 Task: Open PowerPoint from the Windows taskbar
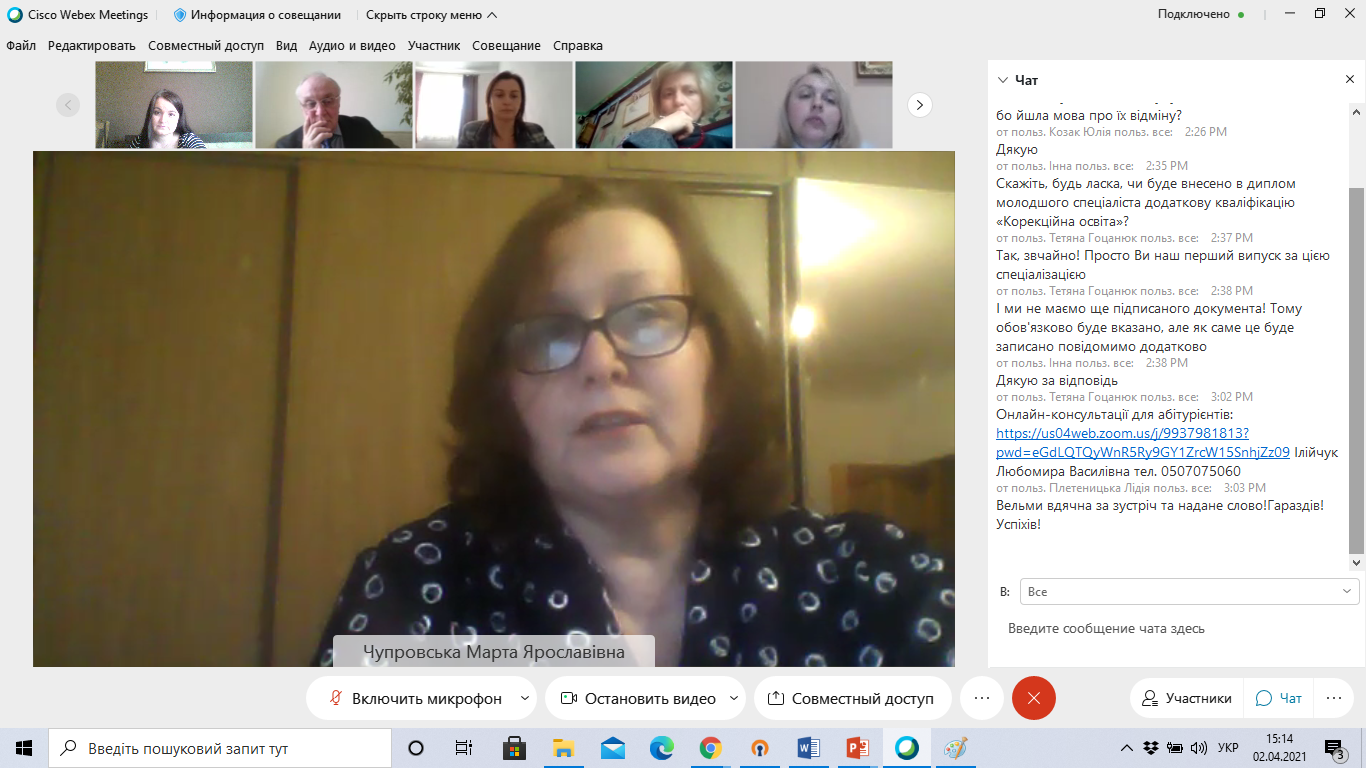[x=858, y=748]
